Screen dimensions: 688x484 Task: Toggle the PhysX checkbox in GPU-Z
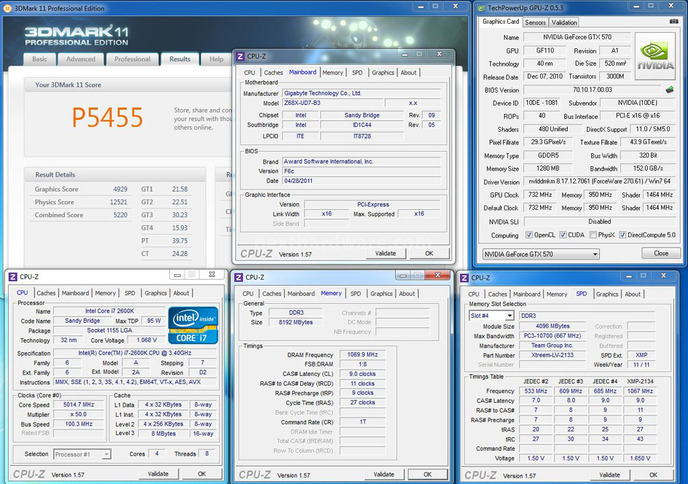click(x=593, y=235)
